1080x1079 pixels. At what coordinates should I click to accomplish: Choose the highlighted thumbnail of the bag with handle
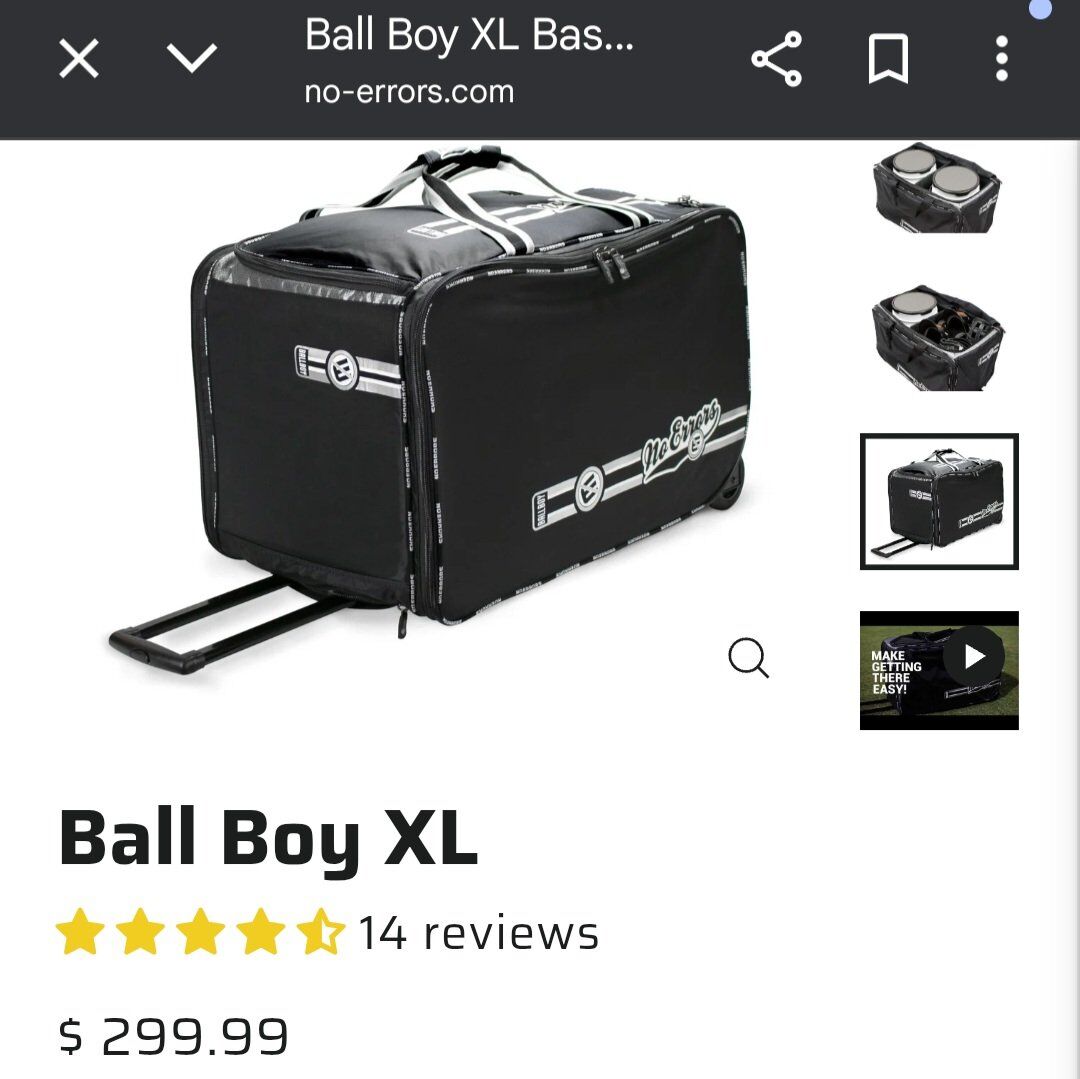[x=939, y=501]
